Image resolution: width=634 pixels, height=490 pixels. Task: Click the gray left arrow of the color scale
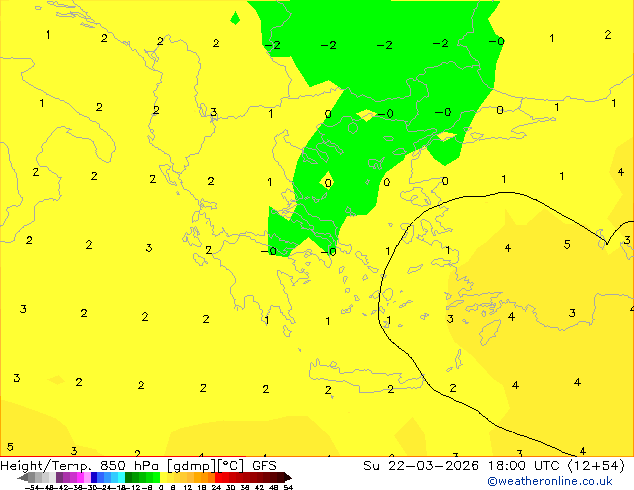23,477
